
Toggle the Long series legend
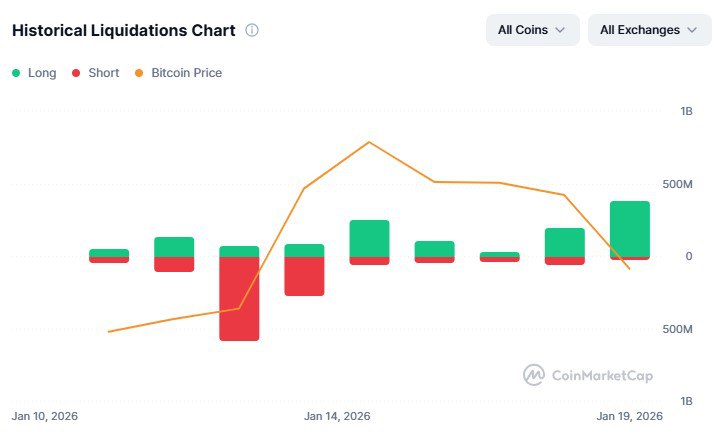(x=34, y=73)
